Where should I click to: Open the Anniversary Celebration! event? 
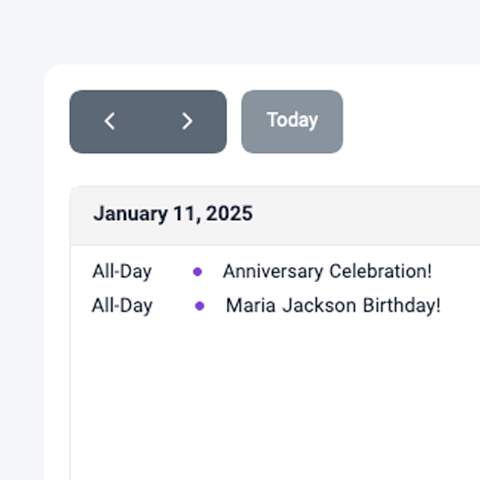tap(327, 271)
